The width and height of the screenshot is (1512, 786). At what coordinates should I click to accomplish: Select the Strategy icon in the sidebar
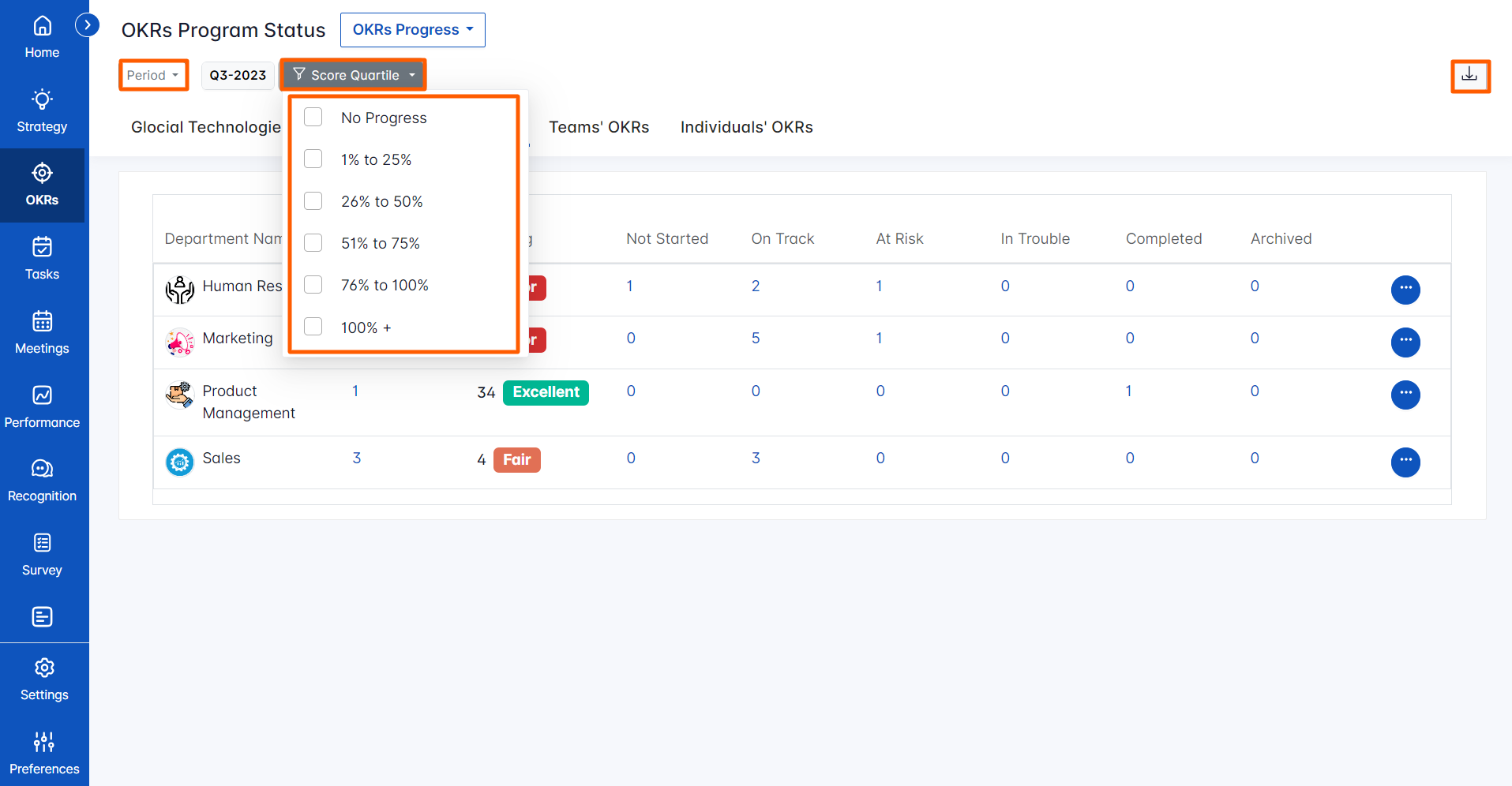[42, 108]
